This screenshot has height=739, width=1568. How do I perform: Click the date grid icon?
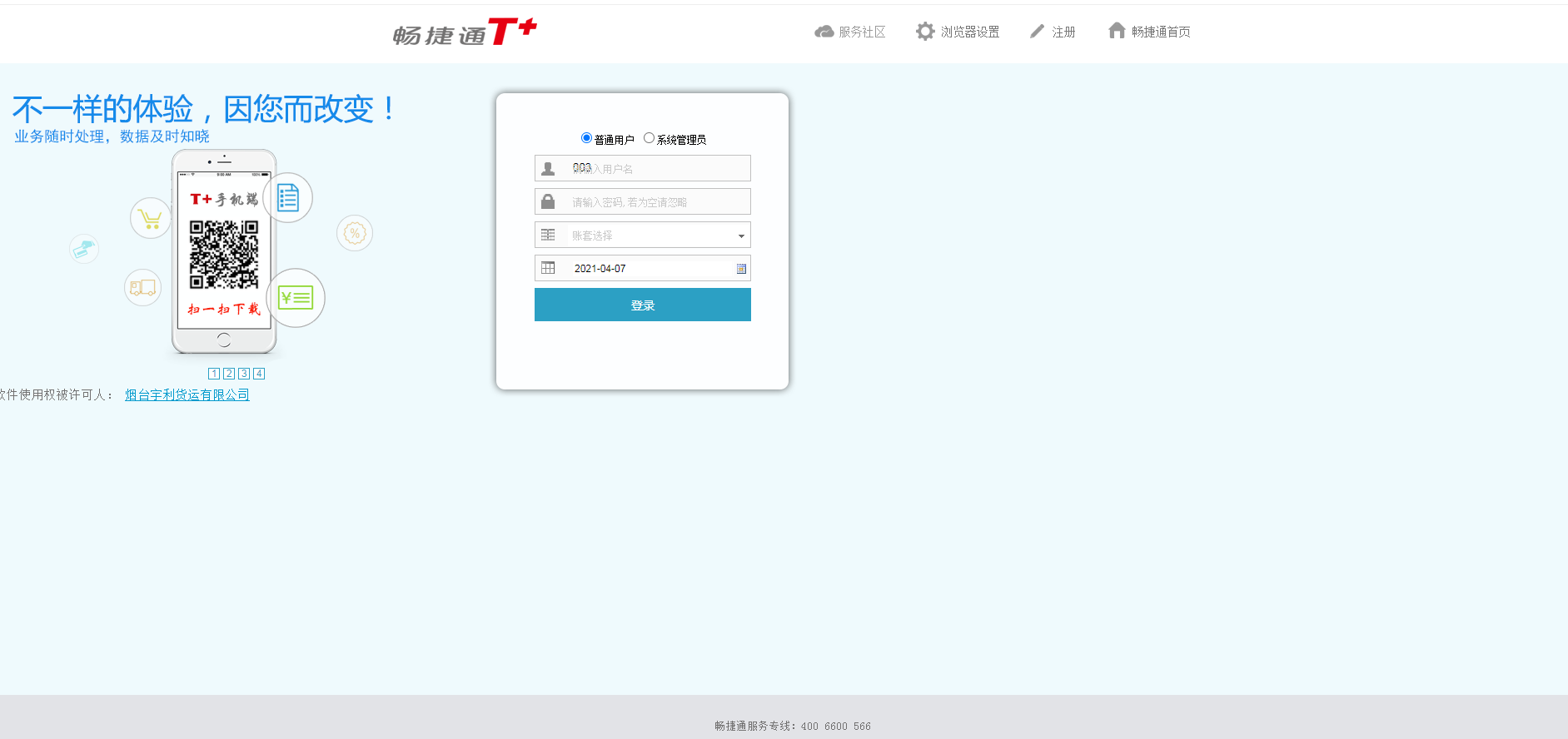[548, 268]
